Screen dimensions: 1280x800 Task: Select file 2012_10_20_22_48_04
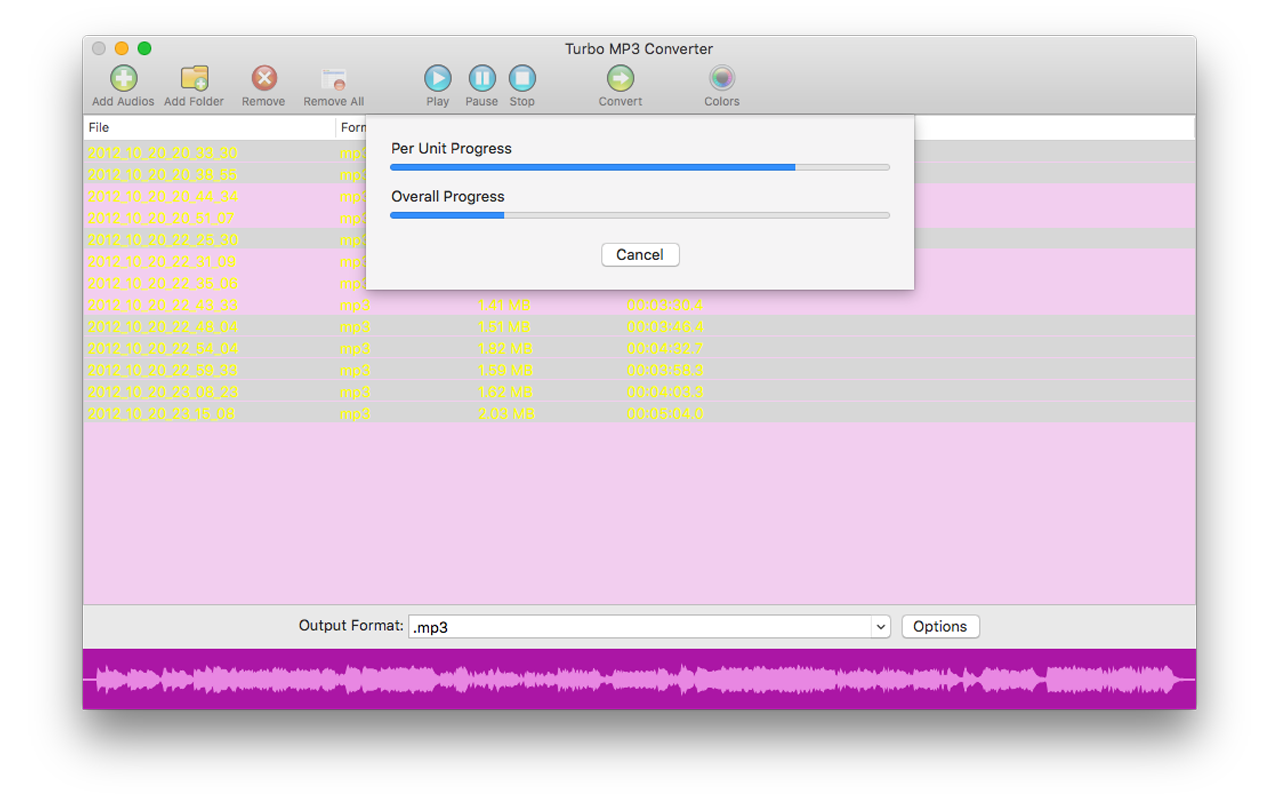pyautogui.click(x=163, y=327)
